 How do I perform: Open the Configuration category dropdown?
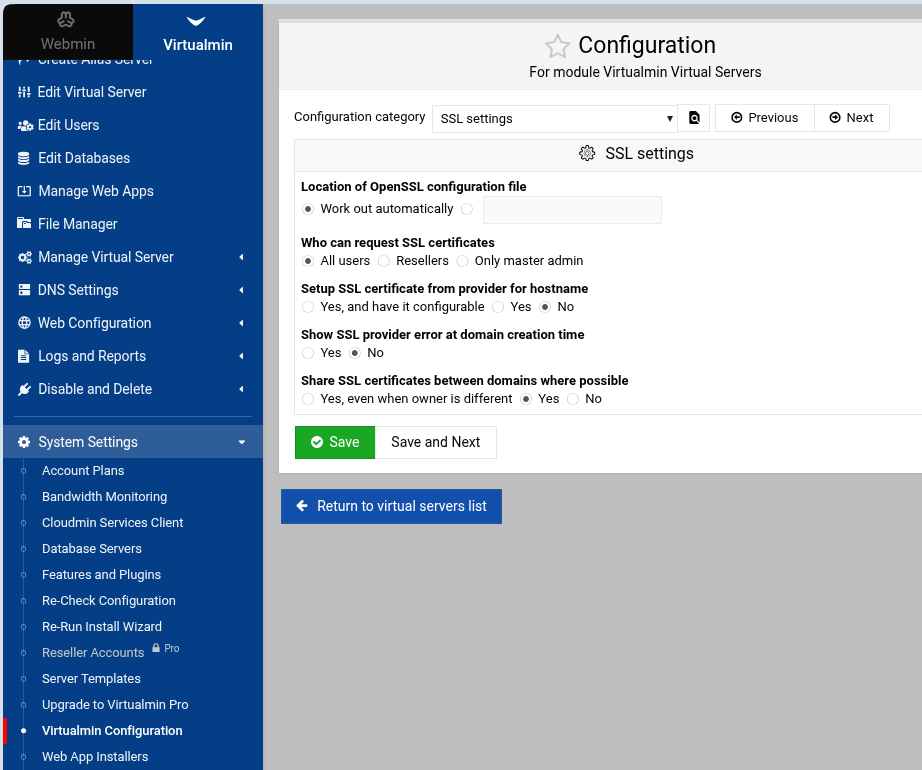coord(555,118)
